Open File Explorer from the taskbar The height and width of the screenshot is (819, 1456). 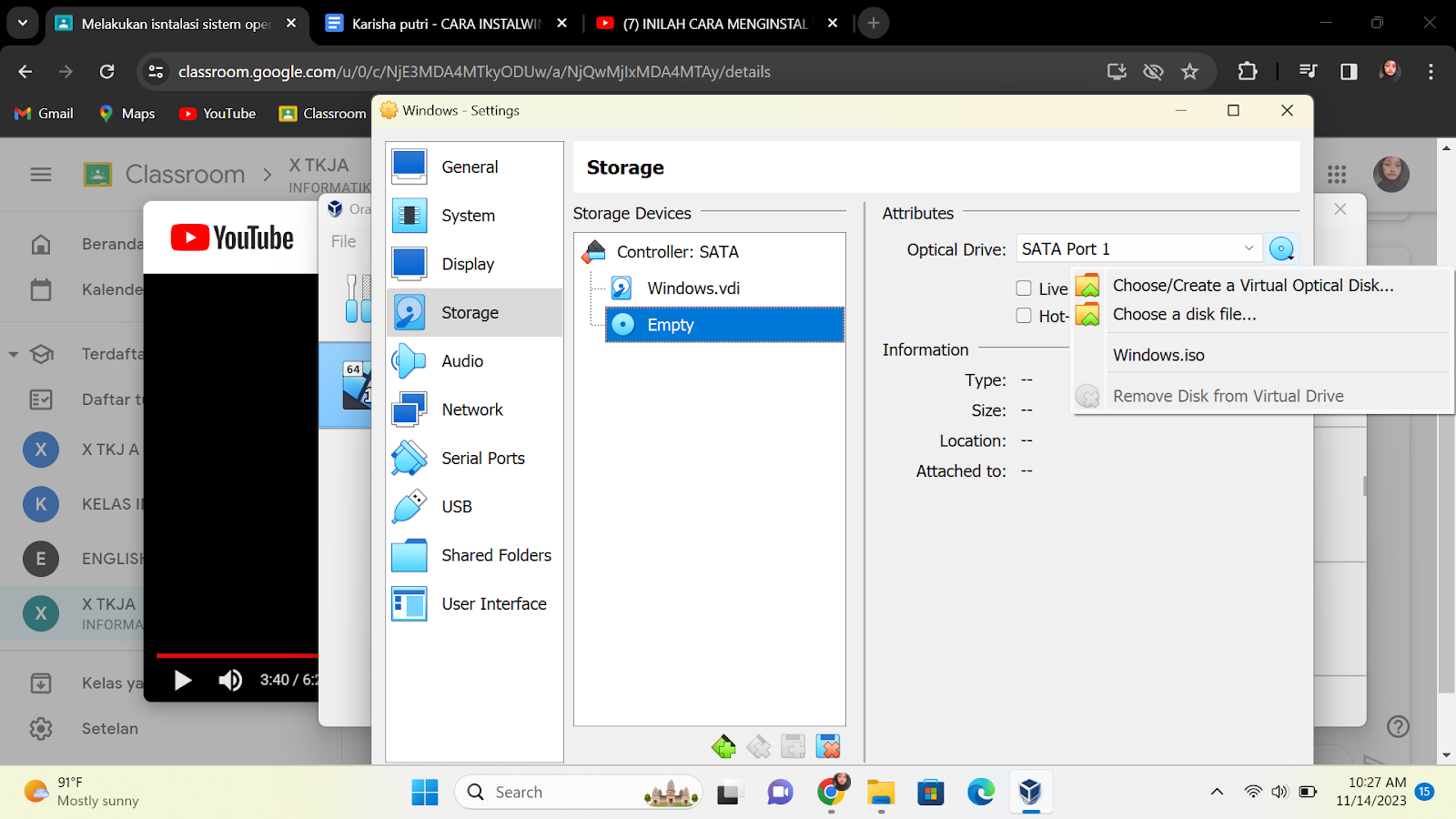(881, 792)
